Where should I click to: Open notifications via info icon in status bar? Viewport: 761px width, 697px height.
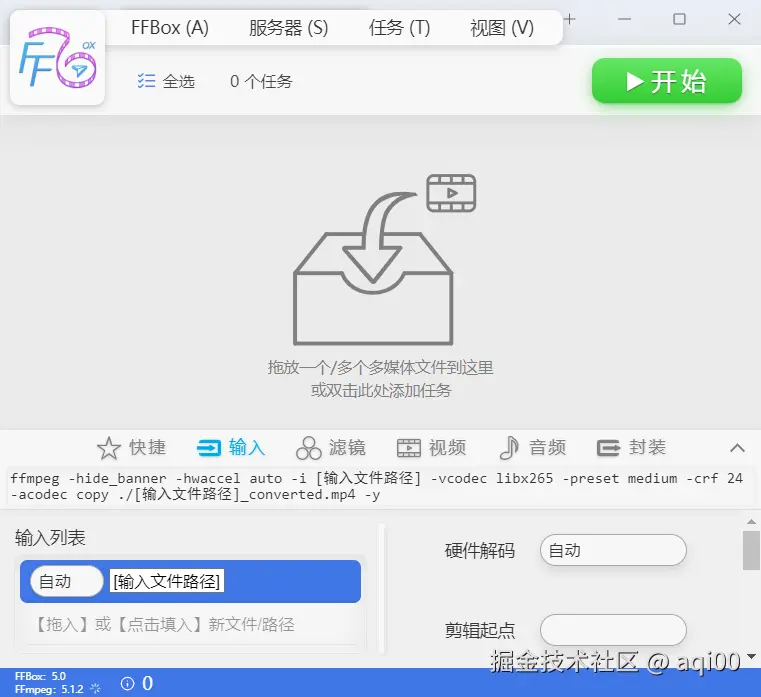pos(127,683)
